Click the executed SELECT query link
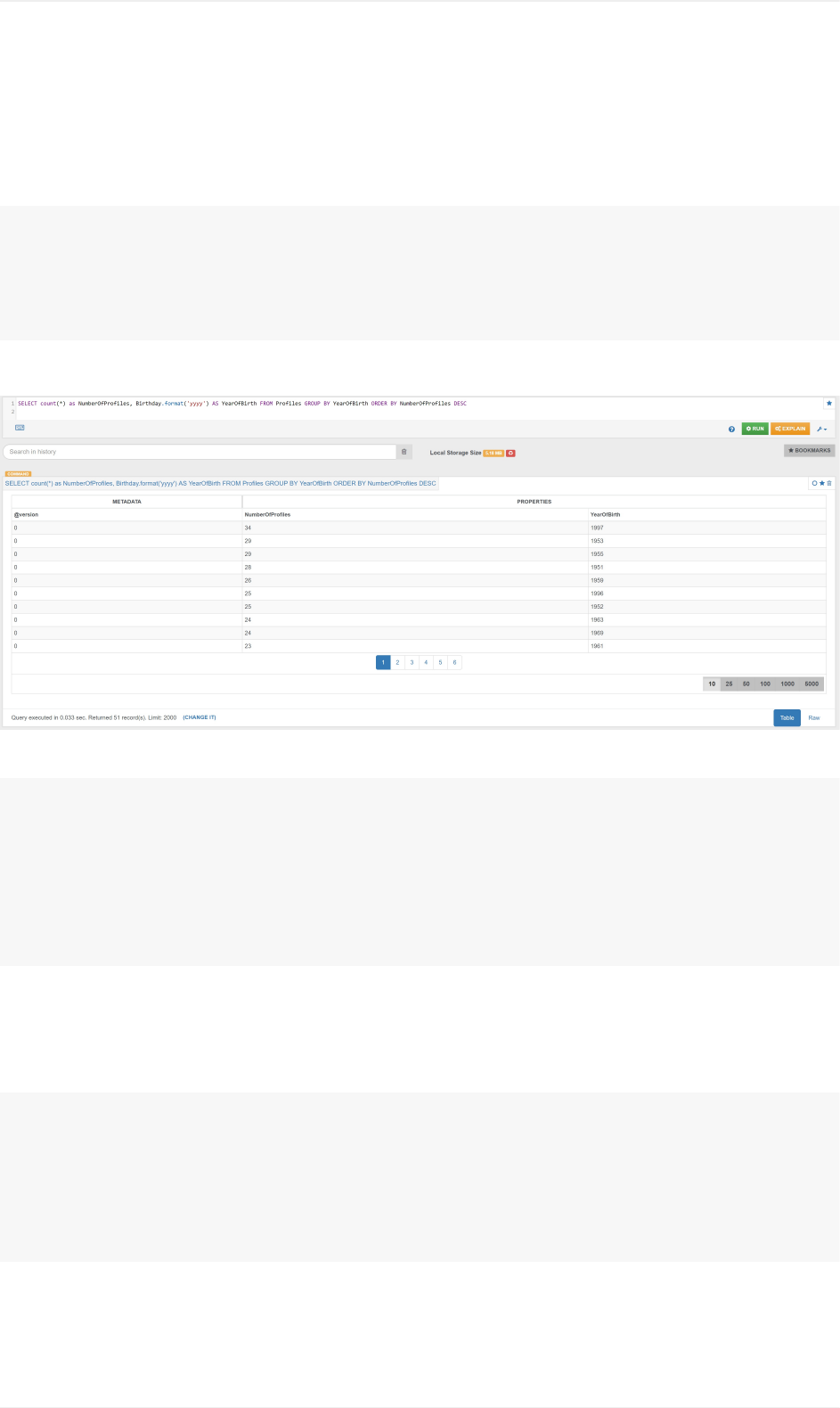Viewport: 840px width, 1408px height. pyautogui.click(x=221, y=483)
